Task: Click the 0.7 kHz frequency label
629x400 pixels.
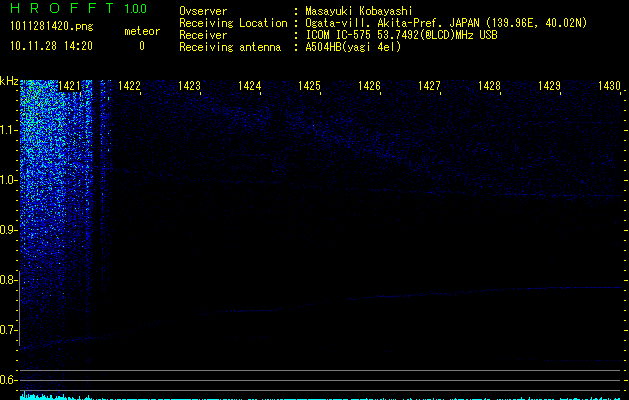Action: click(9, 330)
